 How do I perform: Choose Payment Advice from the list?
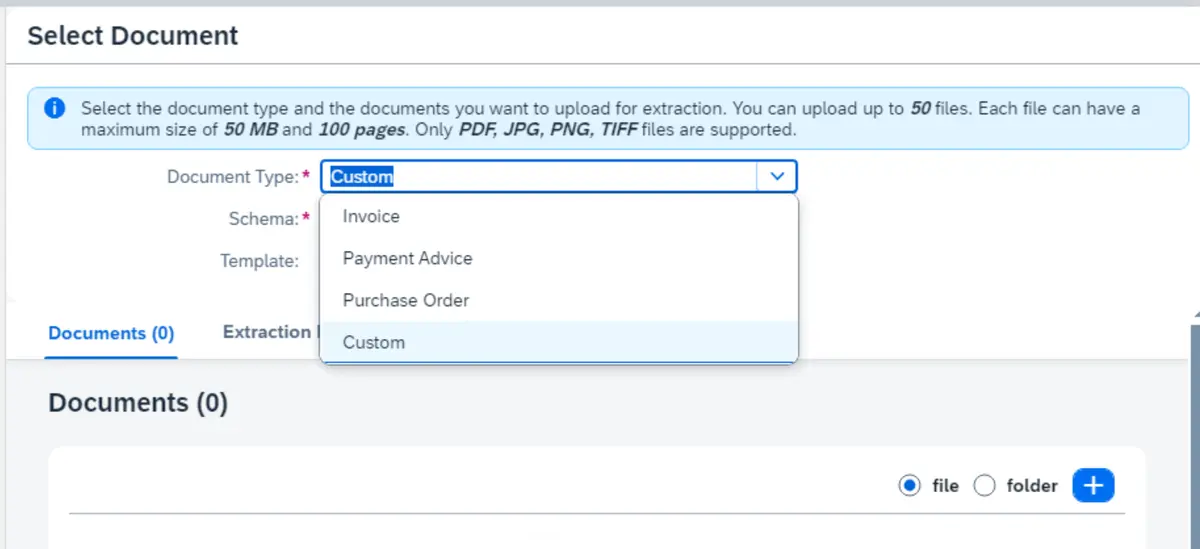pos(407,258)
